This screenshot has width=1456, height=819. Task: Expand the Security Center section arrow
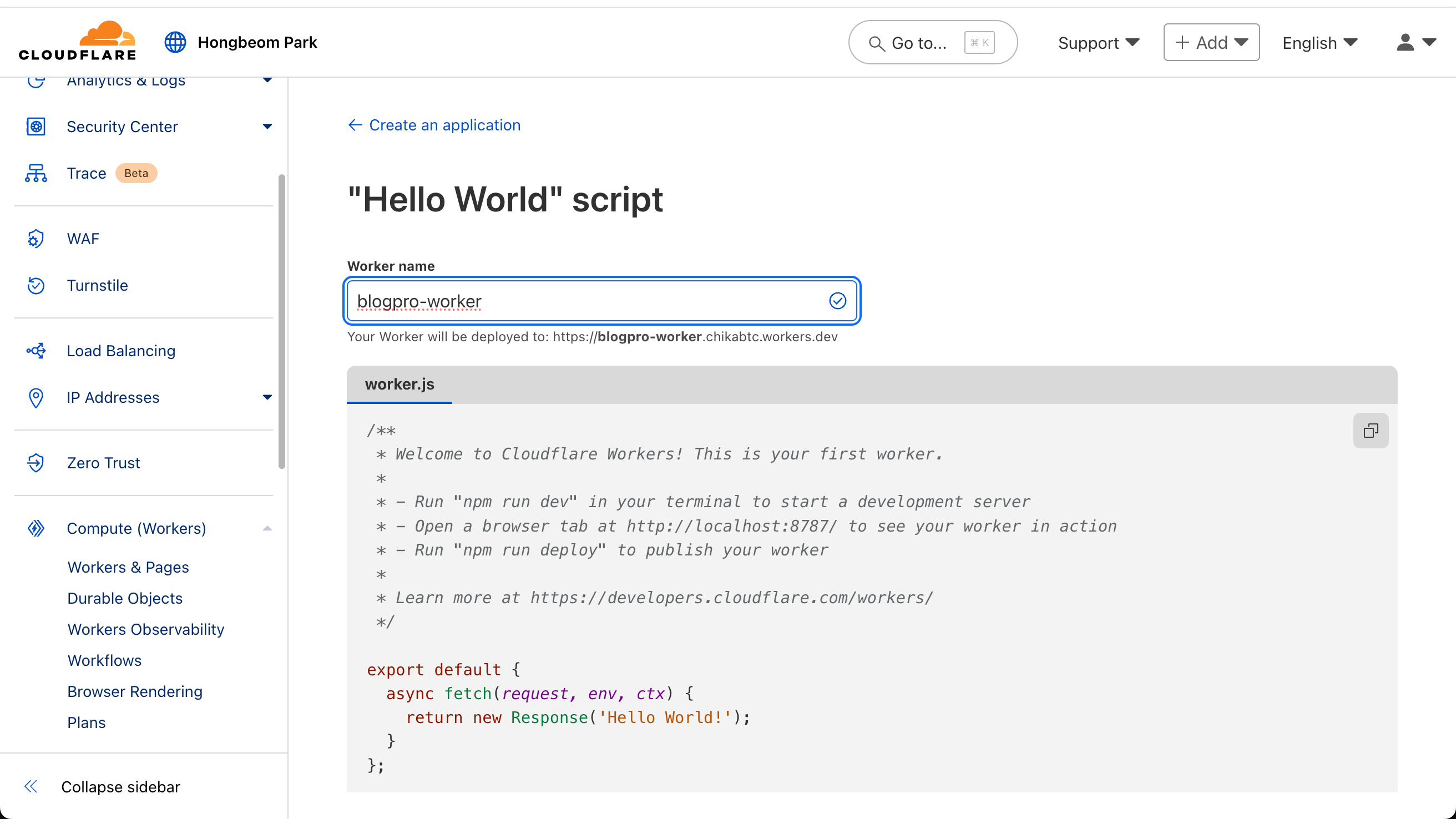267,127
